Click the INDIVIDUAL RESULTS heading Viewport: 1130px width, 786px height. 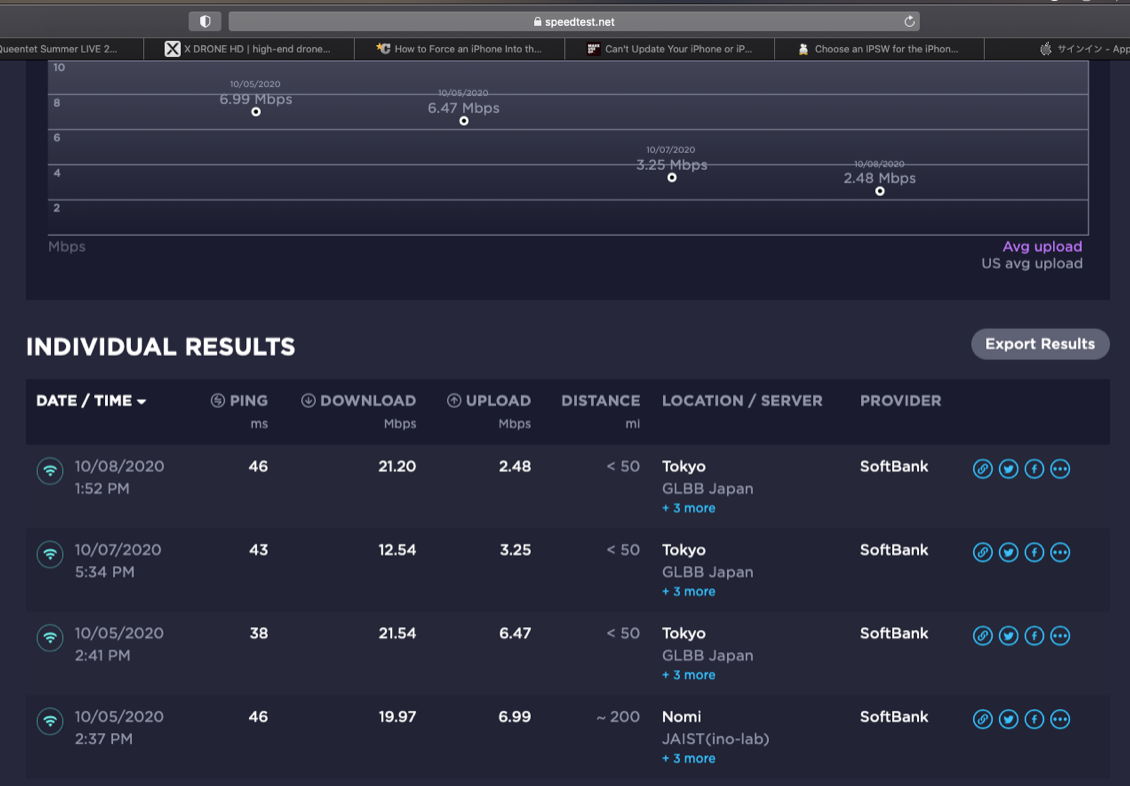click(161, 347)
